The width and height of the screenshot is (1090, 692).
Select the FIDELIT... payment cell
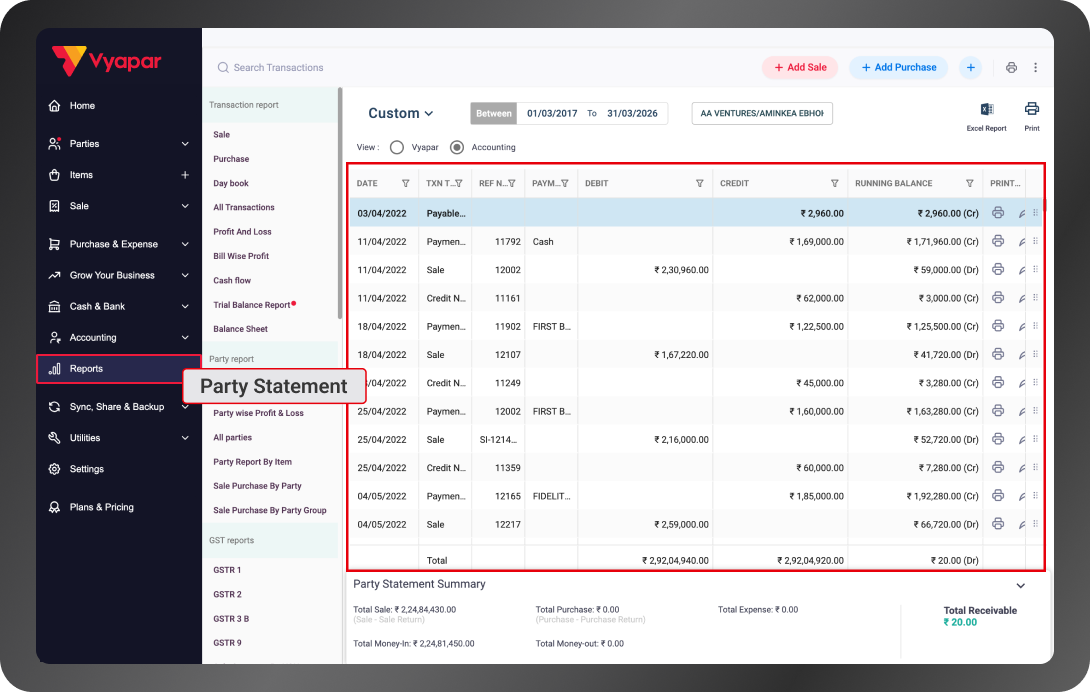click(551, 496)
